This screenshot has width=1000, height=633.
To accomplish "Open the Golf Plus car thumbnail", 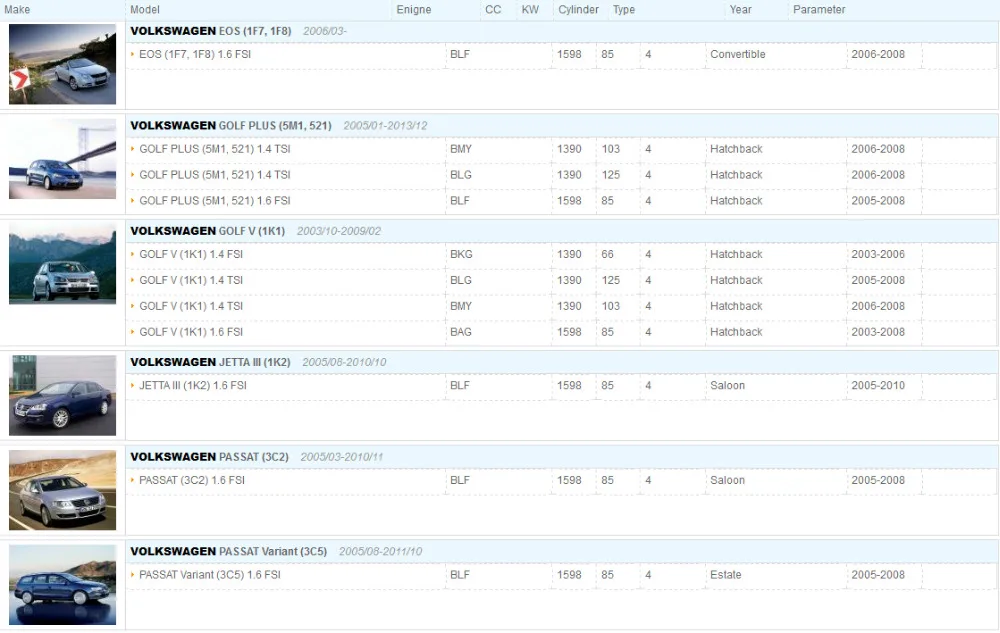I will point(62,159).
